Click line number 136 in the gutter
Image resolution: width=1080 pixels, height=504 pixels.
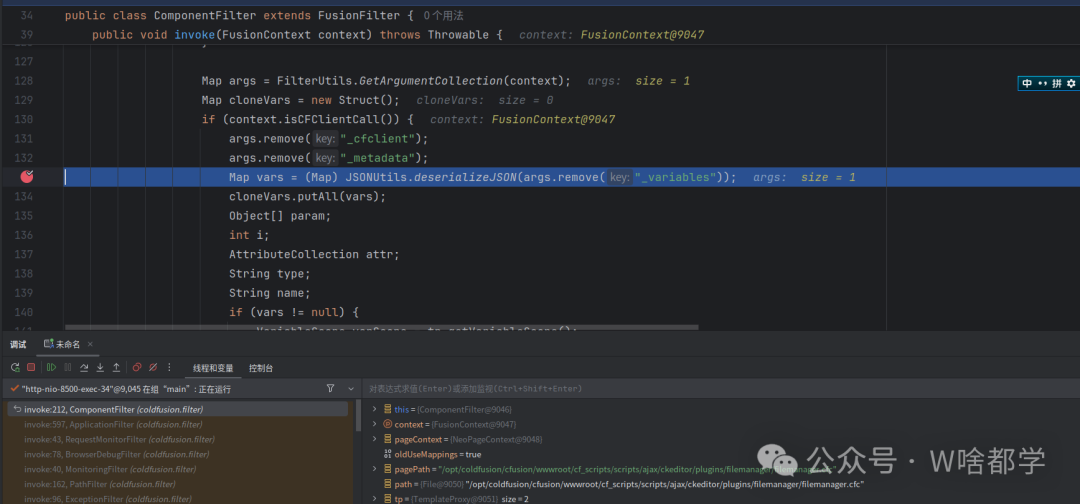(x=23, y=235)
